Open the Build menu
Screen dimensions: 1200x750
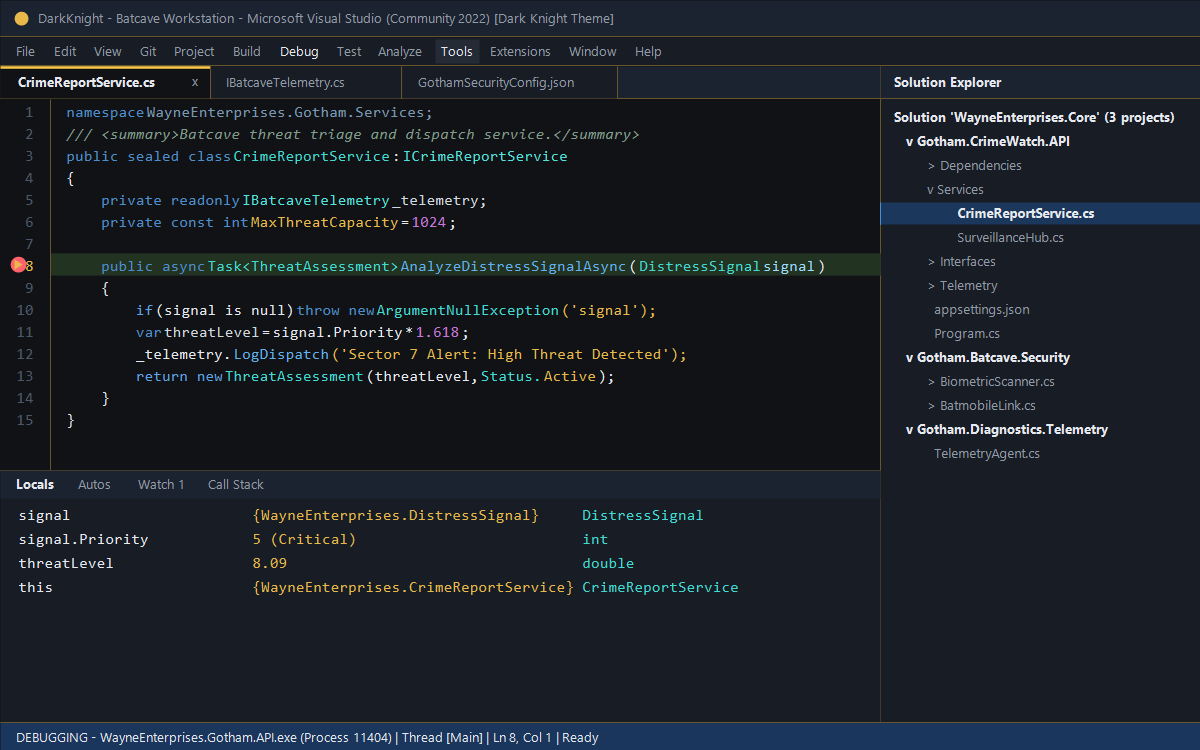pos(247,51)
